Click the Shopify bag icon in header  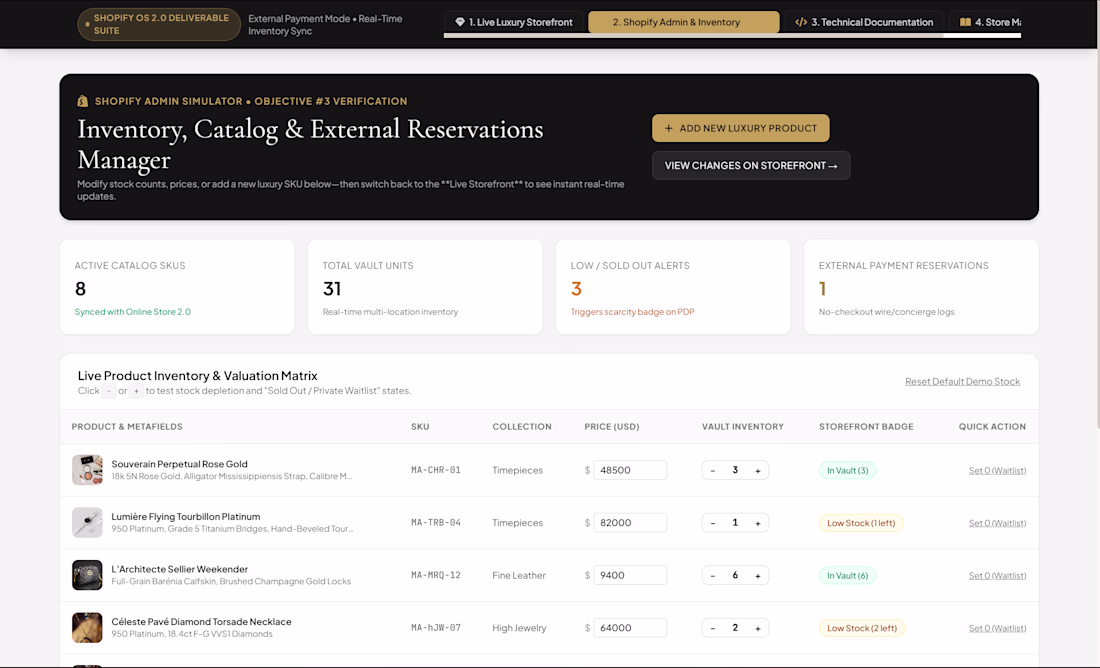click(x=82, y=101)
